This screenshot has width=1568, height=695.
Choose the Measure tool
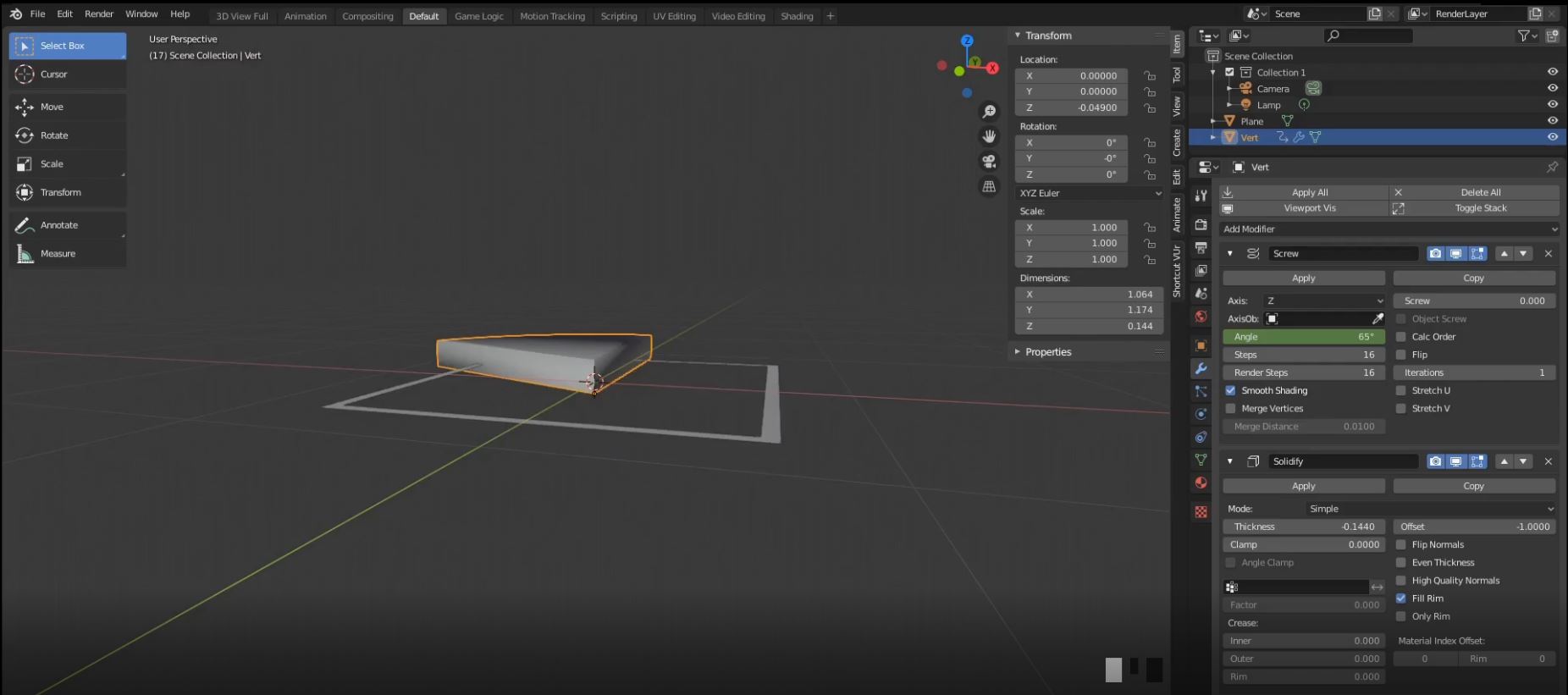[58, 254]
